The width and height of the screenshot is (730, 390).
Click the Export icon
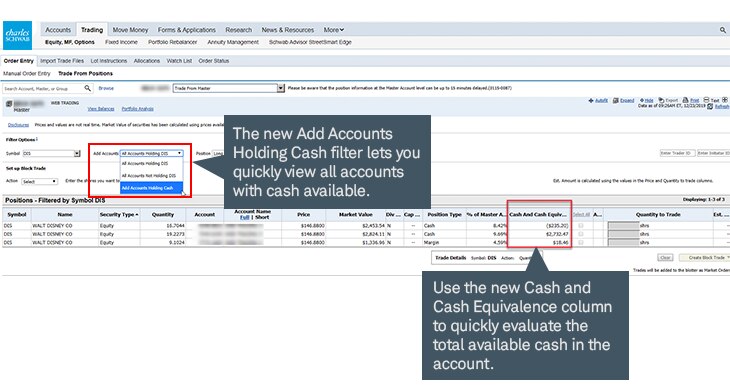pyautogui.click(x=661, y=100)
